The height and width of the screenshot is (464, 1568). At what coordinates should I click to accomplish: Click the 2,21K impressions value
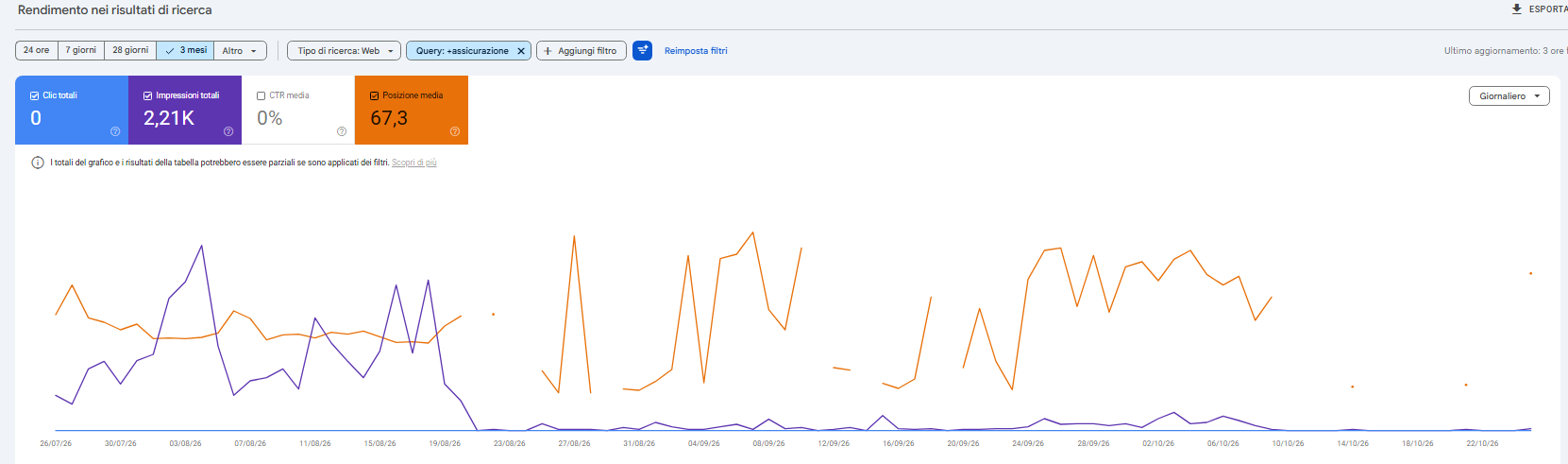(169, 118)
